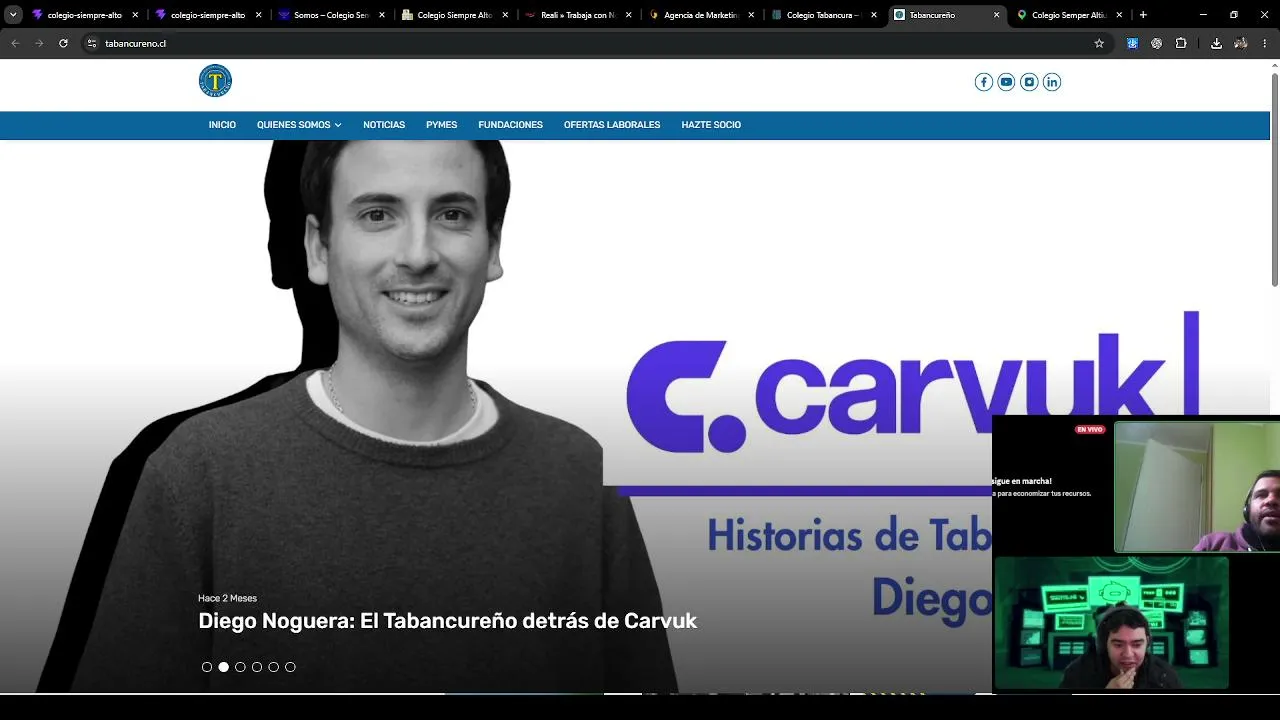Select the first slide indicator dot

tap(207, 667)
